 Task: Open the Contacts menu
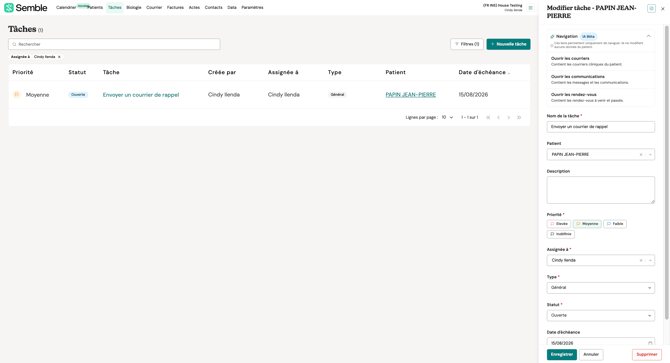click(x=213, y=8)
